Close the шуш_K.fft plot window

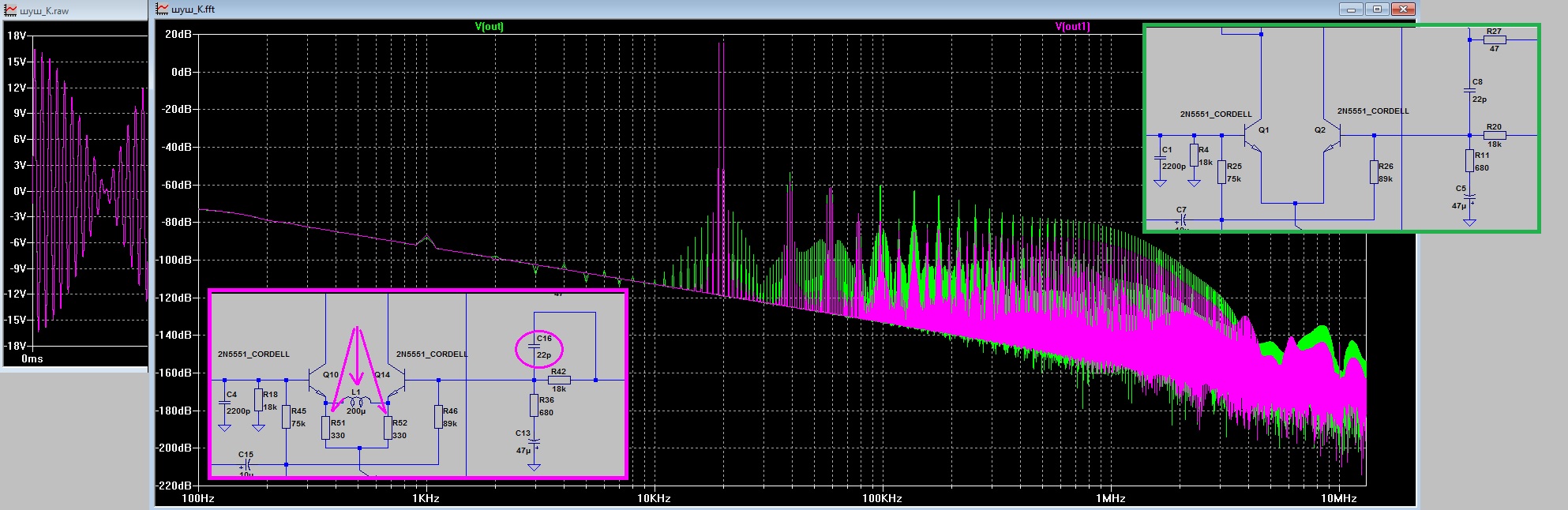[1403, 9]
